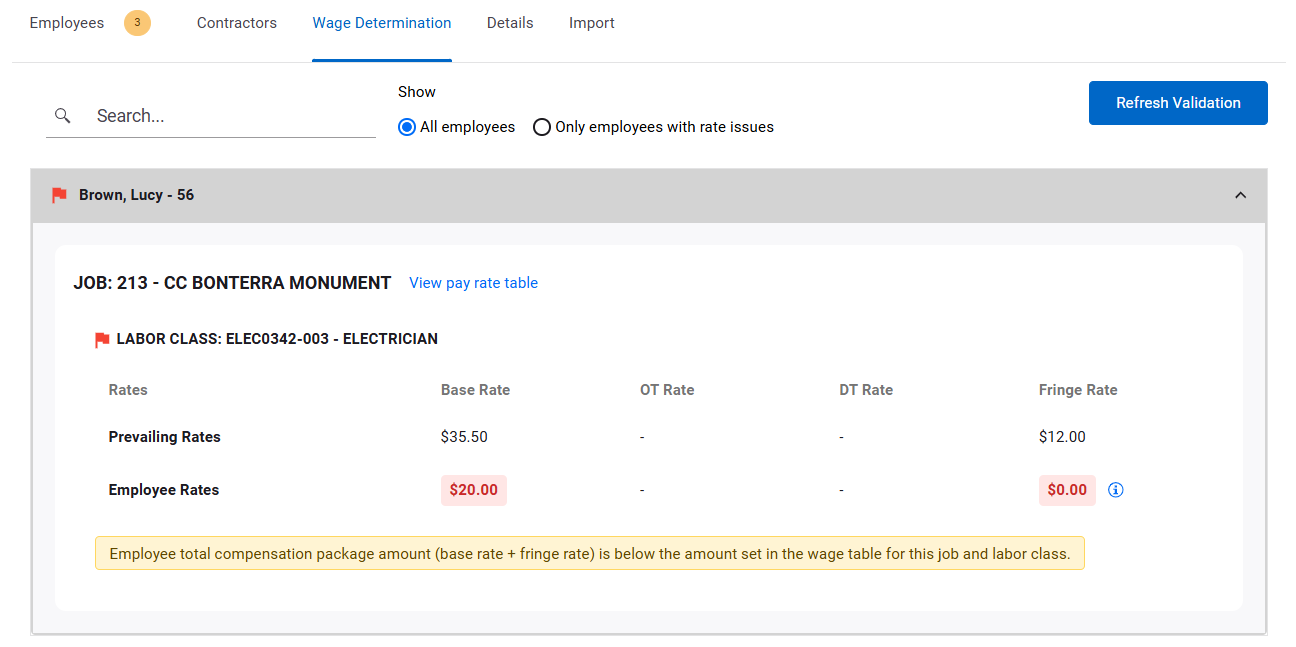Click the prevailing fringe rate $12.00
The image size is (1296, 647).
pos(1062,437)
